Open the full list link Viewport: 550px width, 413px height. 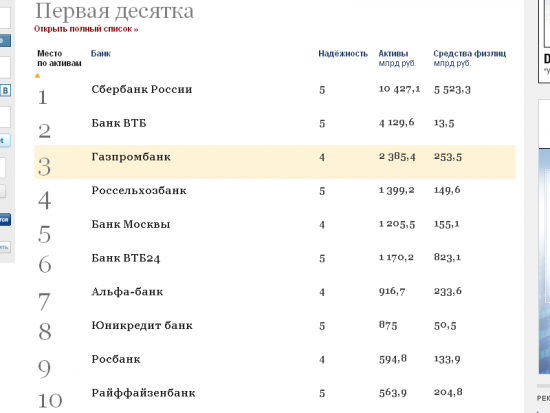(86, 29)
